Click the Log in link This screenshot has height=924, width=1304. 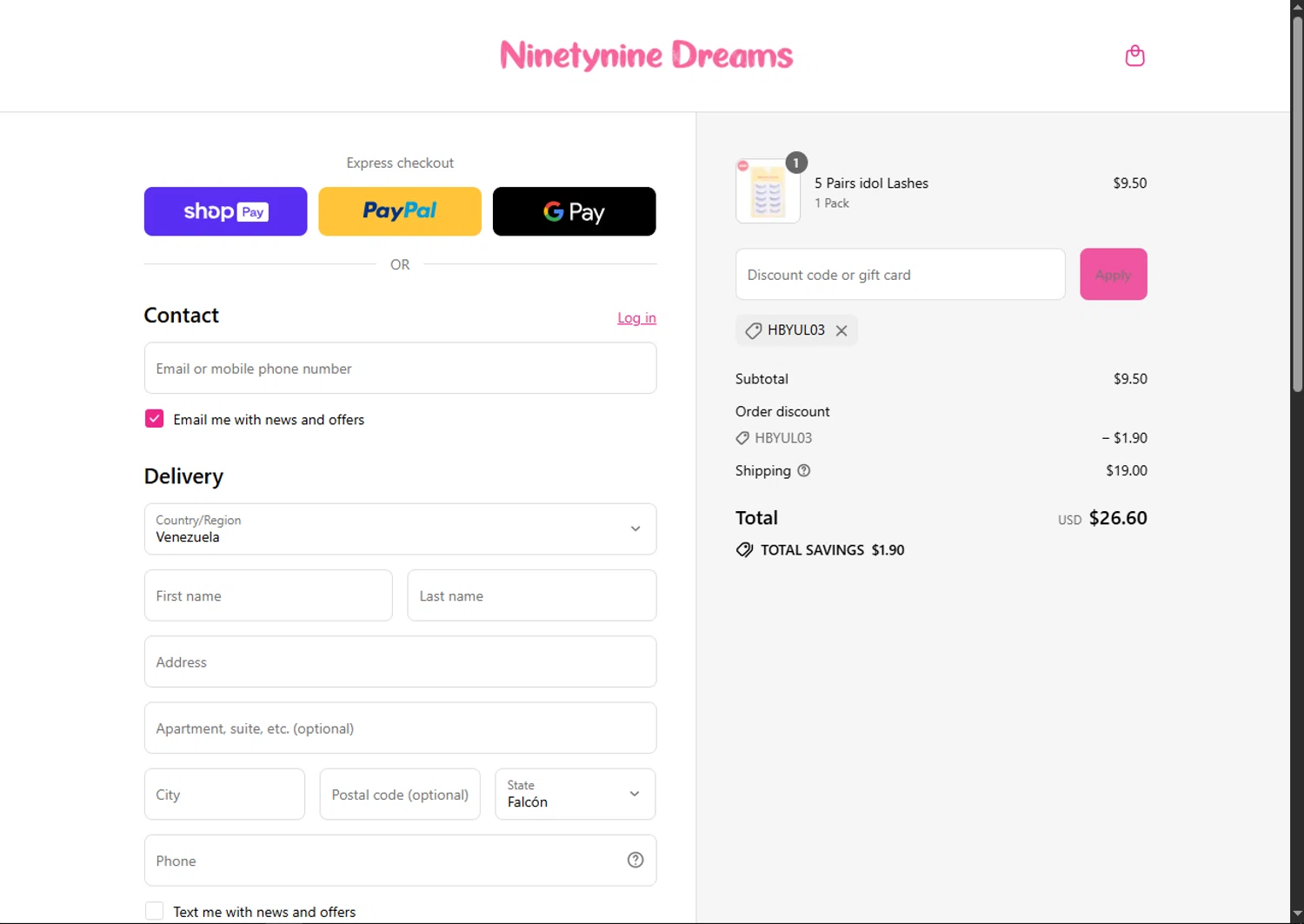click(x=636, y=318)
